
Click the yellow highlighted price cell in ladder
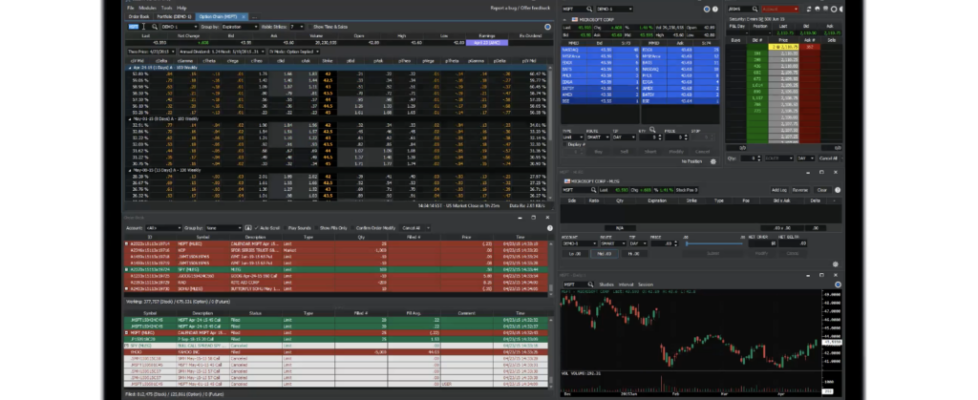[x=783, y=47]
